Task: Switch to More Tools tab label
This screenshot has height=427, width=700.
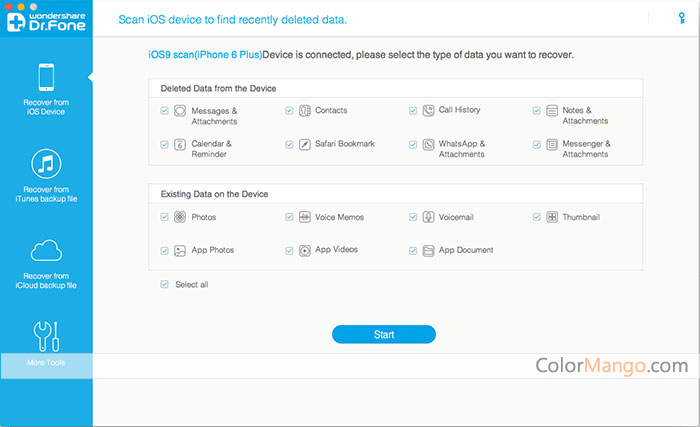Action: point(46,363)
